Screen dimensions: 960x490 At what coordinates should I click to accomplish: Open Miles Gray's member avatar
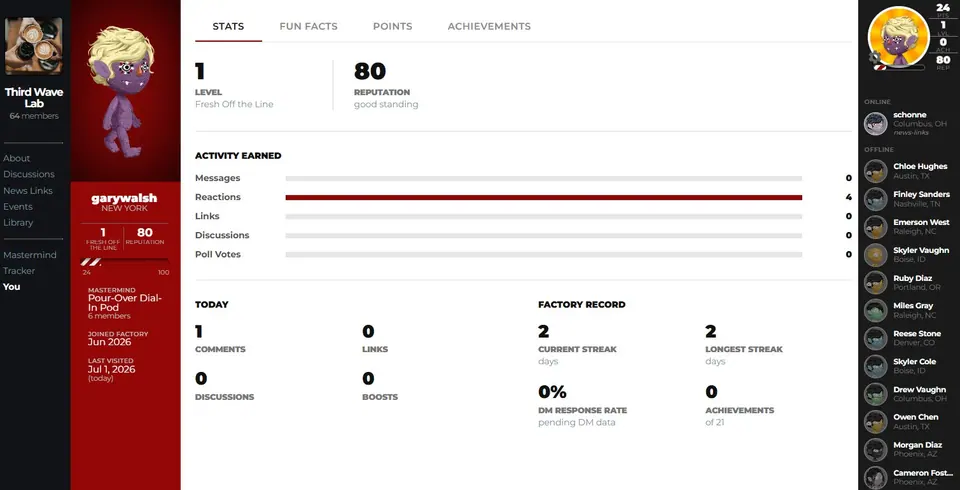point(876,311)
